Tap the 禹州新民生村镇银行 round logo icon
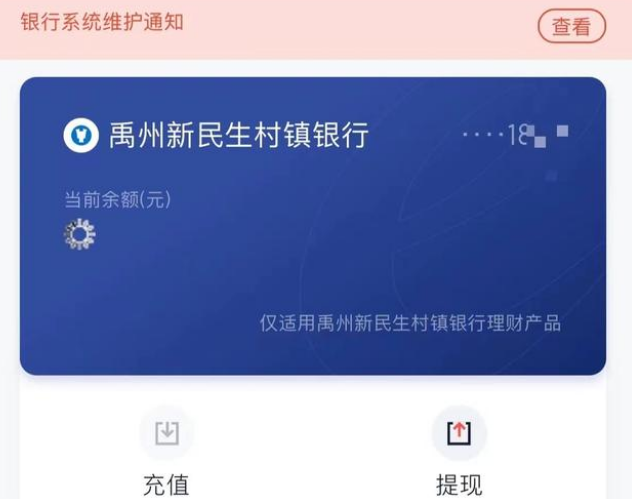This screenshot has height=499, width=632. (x=81, y=135)
